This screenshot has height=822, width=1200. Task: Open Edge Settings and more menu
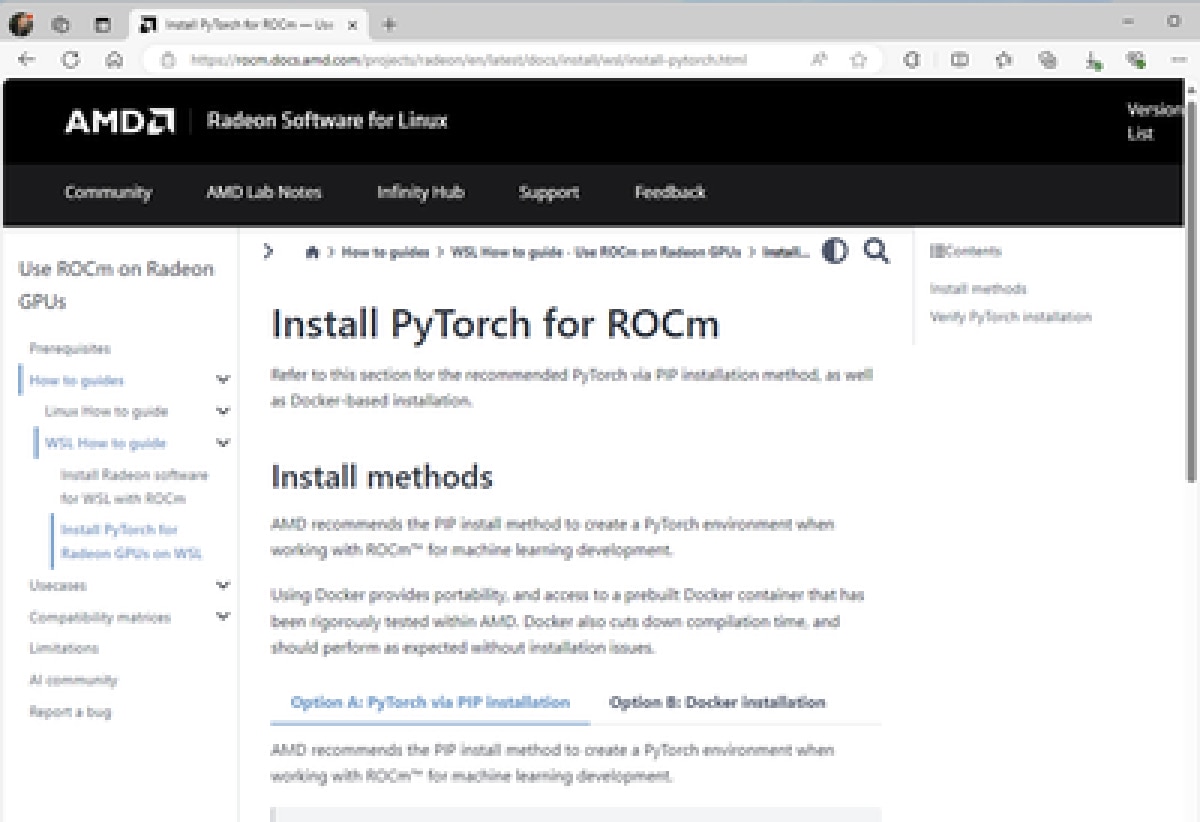click(1179, 60)
